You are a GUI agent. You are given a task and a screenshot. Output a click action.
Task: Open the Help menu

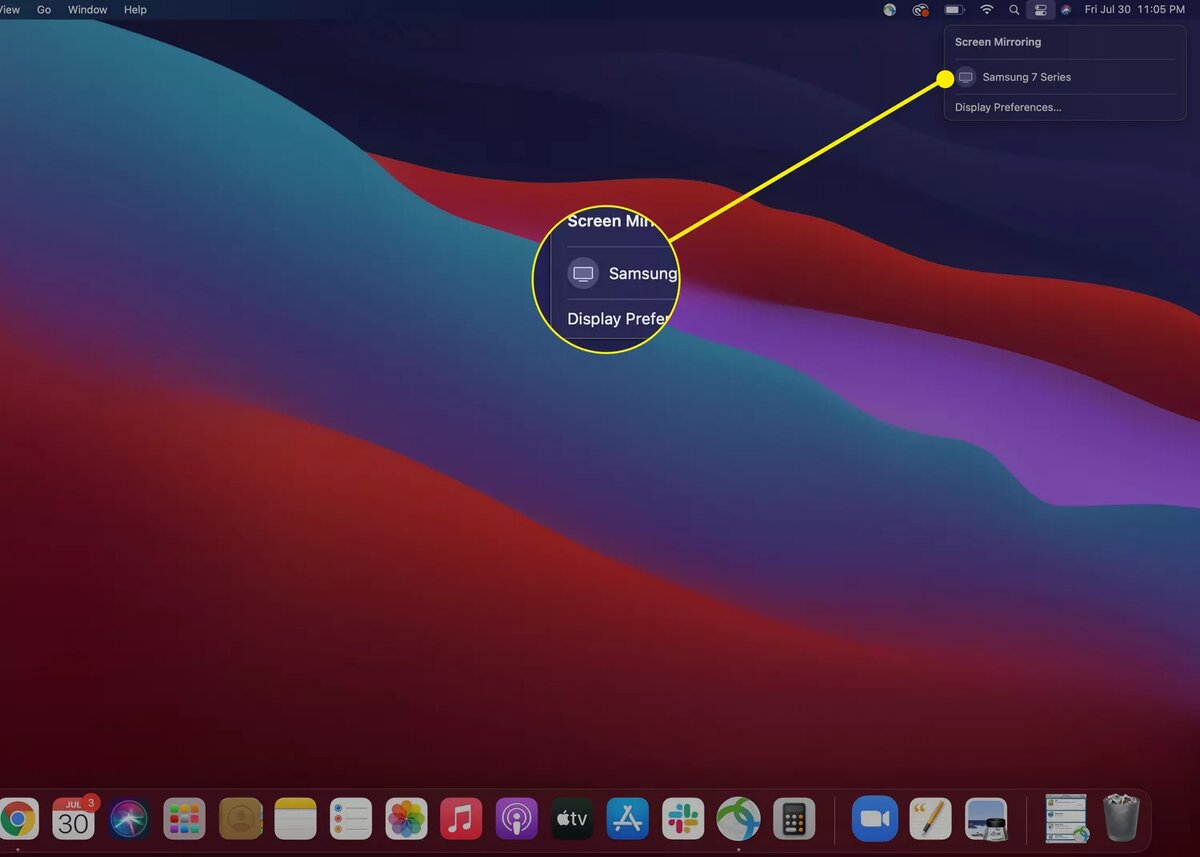[135, 10]
